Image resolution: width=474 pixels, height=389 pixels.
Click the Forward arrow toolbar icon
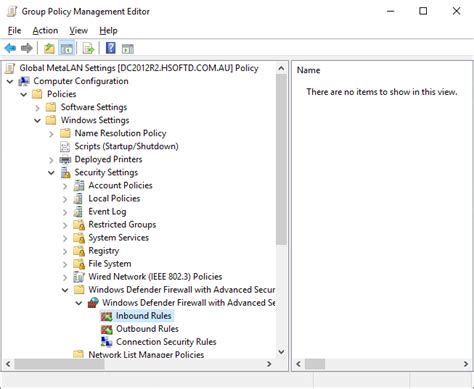pyautogui.click(x=27, y=49)
